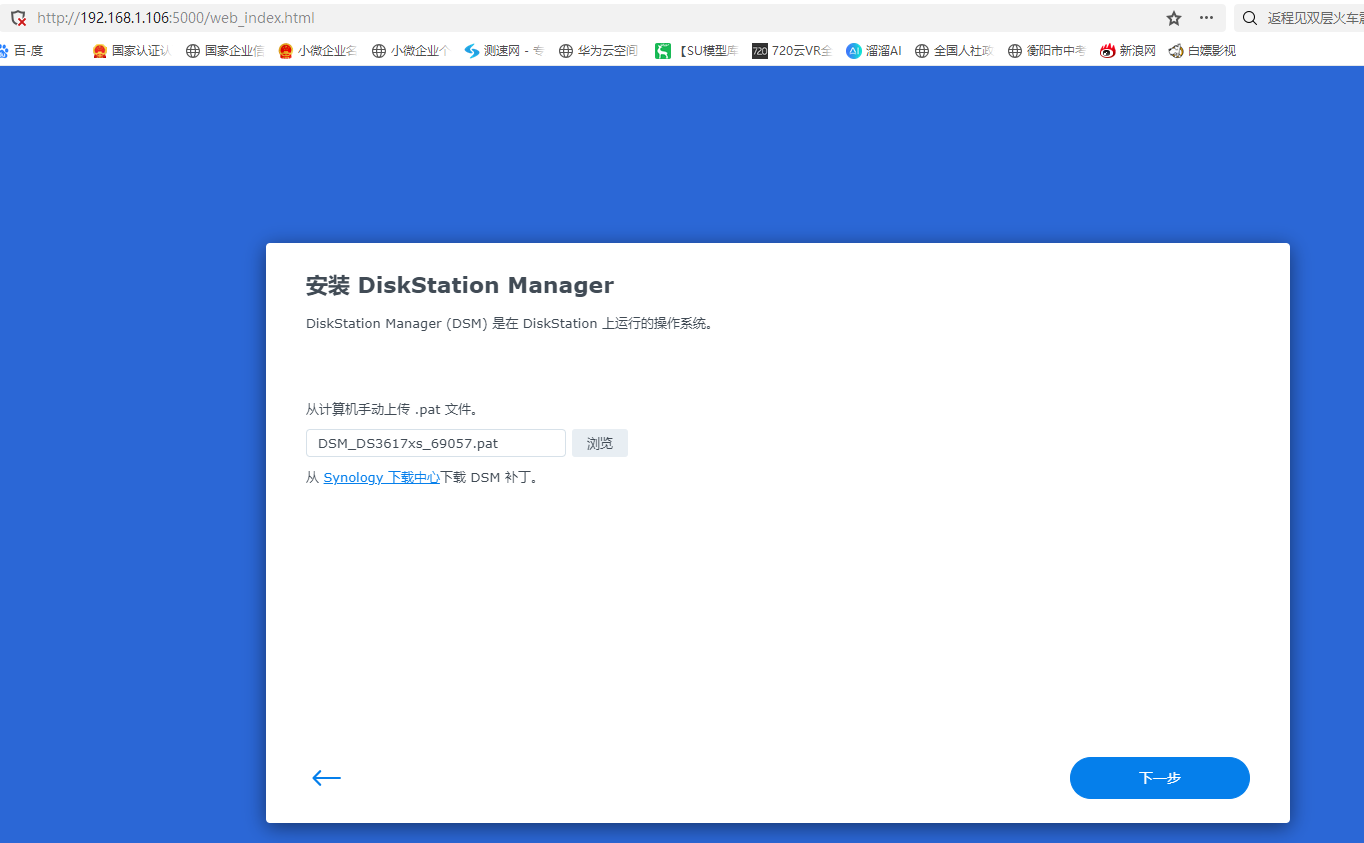Open the 新浪网 bookmark

coord(1128,50)
